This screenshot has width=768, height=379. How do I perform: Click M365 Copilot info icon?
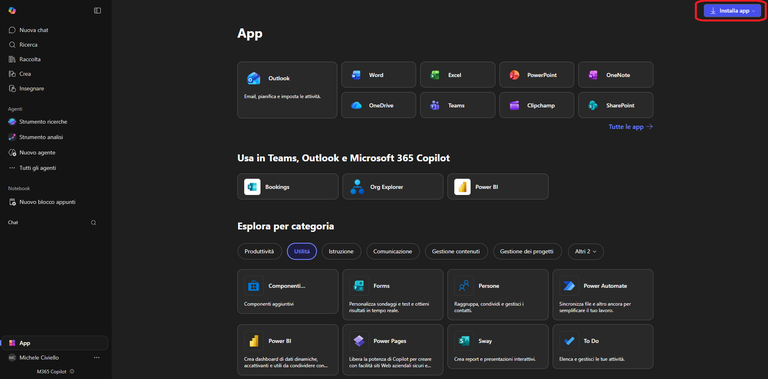coord(72,371)
